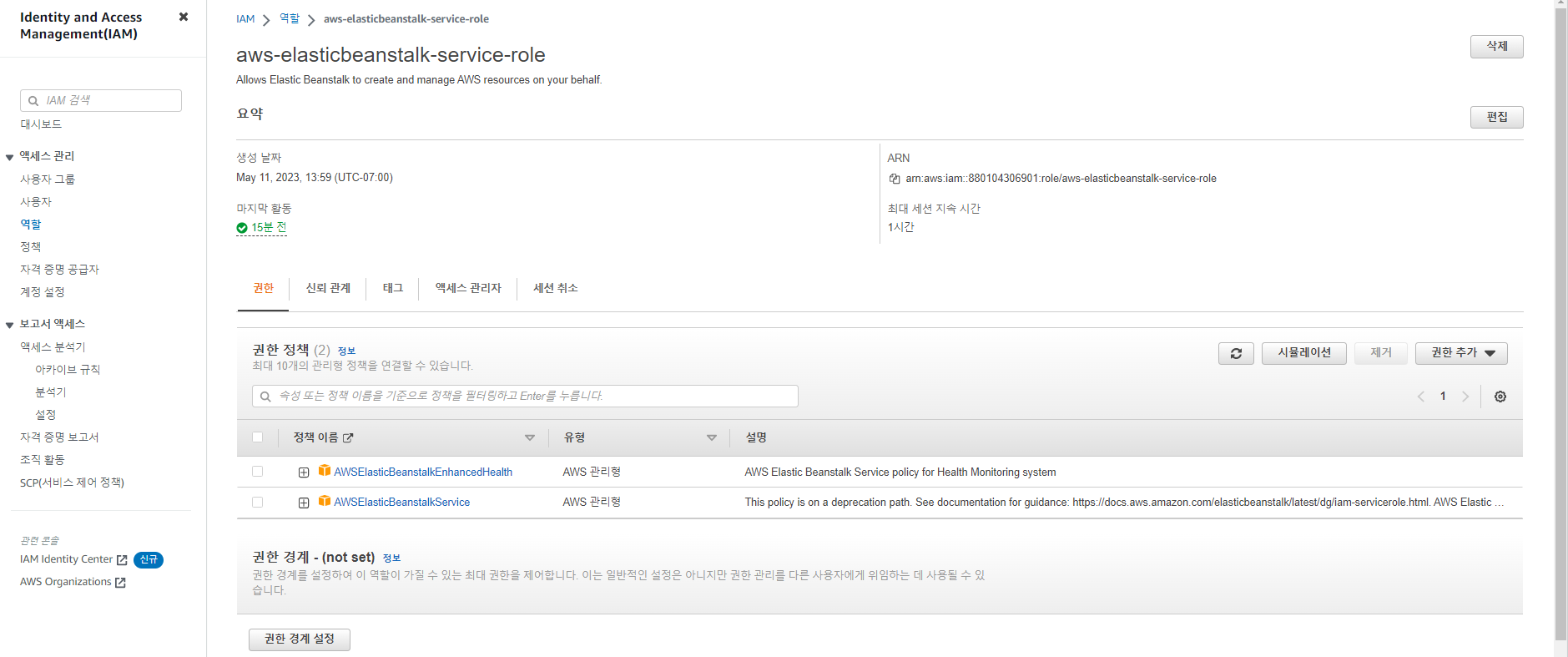The width and height of the screenshot is (1568, 657).
Task: Check the AWSElasticBeanstalkService row checkbox
Action: coord(257,503)
